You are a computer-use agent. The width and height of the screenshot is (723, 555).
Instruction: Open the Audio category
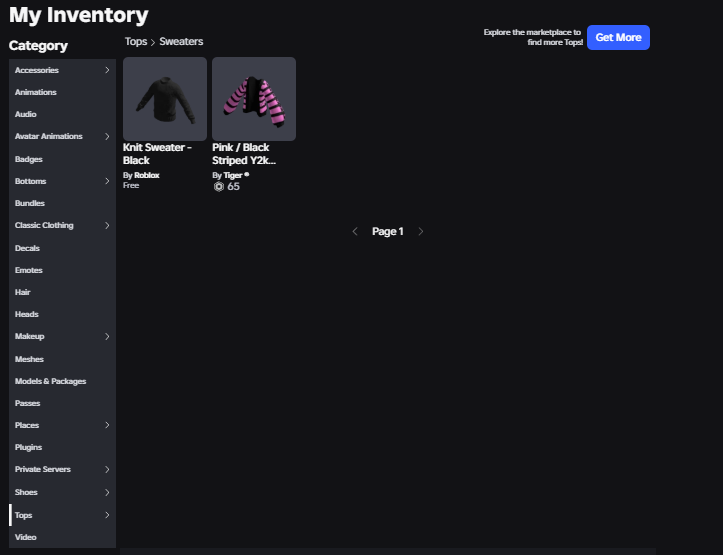click(62, 114)
